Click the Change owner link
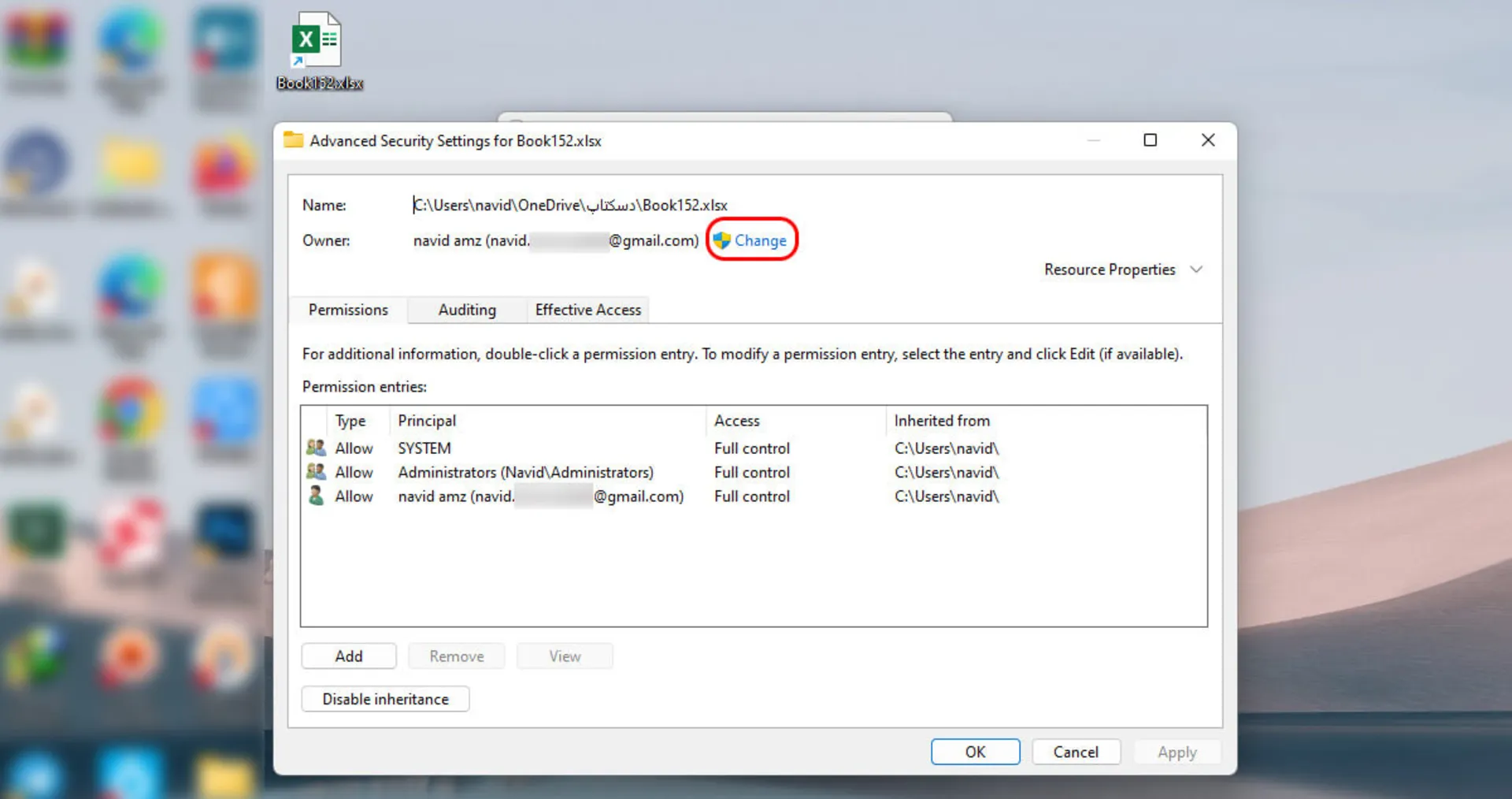This screenshot has height=799, width=1512. click(760, 241)
